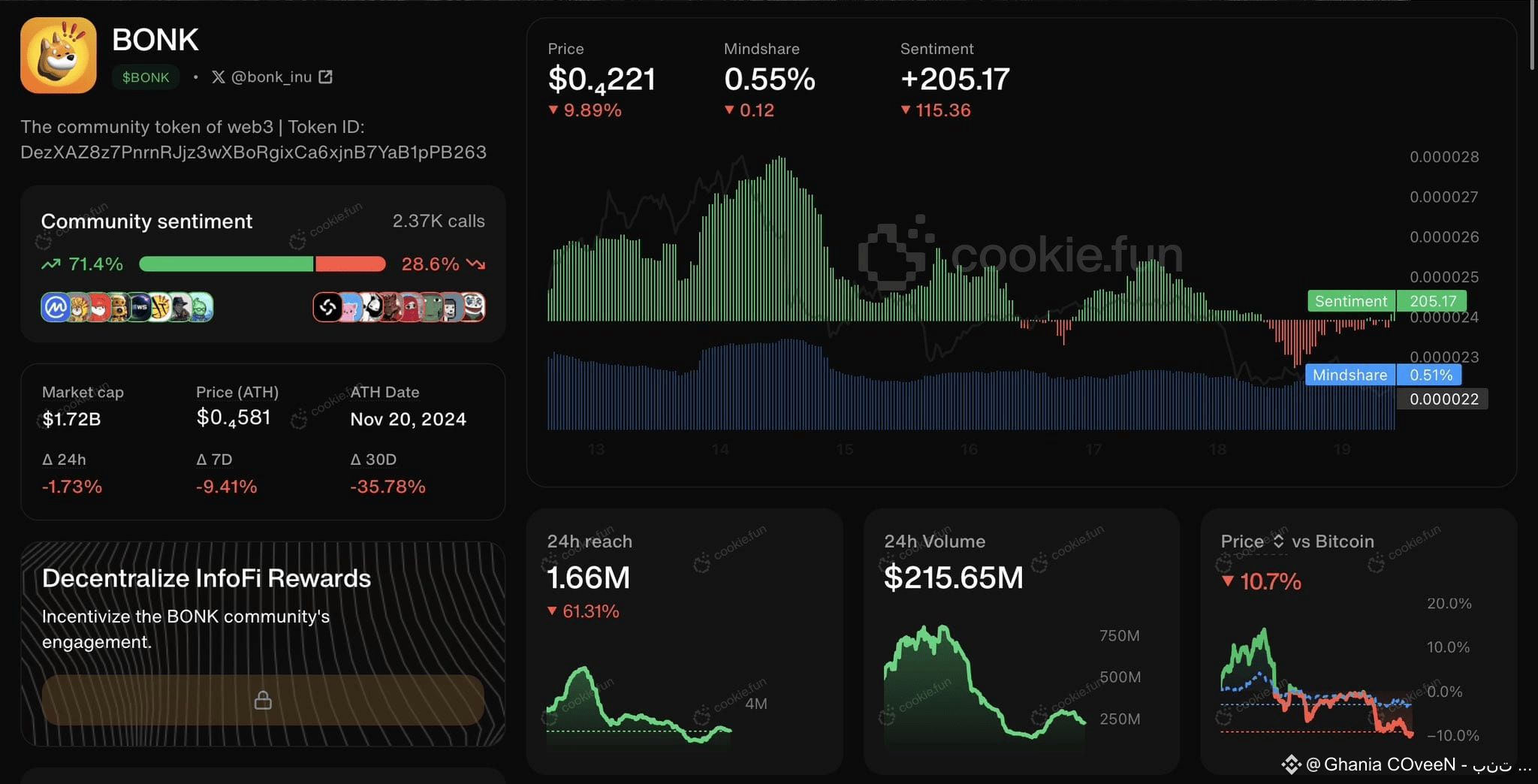Select the detective-with-hat avatar among bullish callers
Image resolution: width=1538 pixels, height=784 pixels.
(x=181, y=306)
